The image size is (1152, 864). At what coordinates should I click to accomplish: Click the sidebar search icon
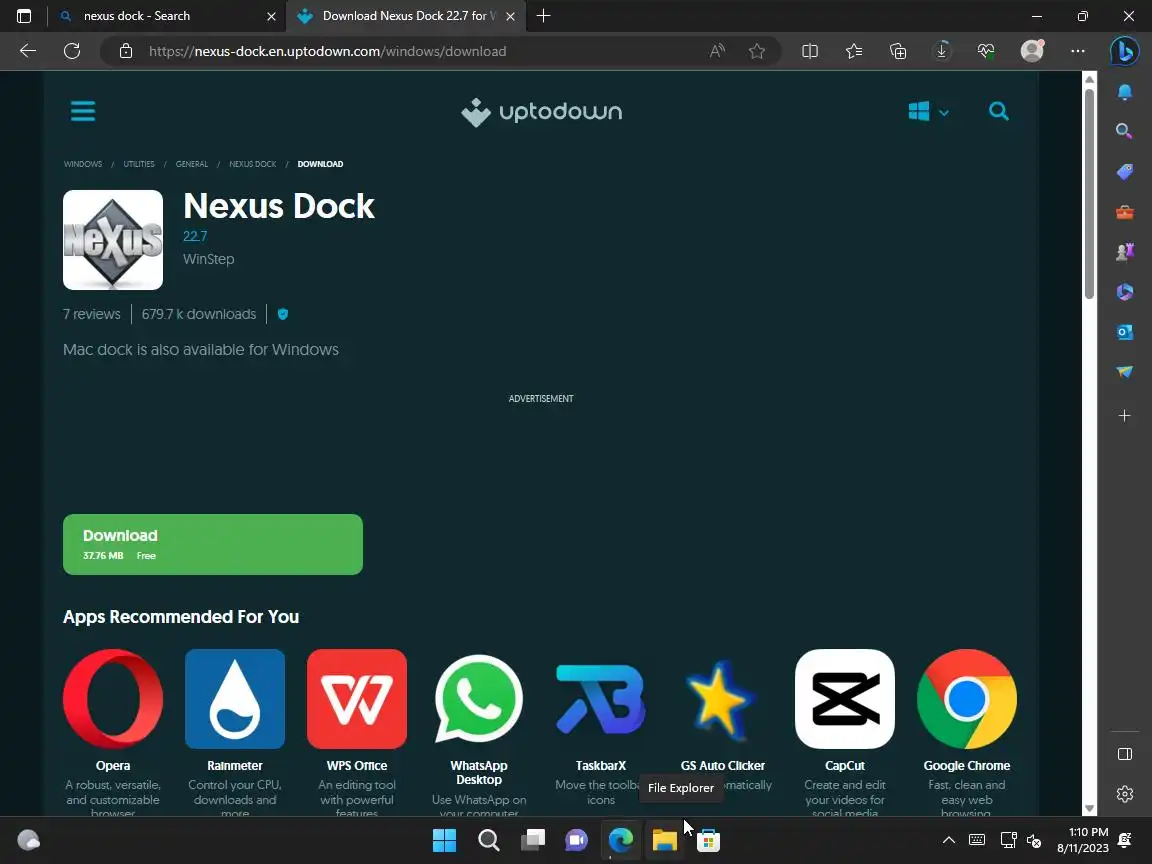(x=1124, y=132)
